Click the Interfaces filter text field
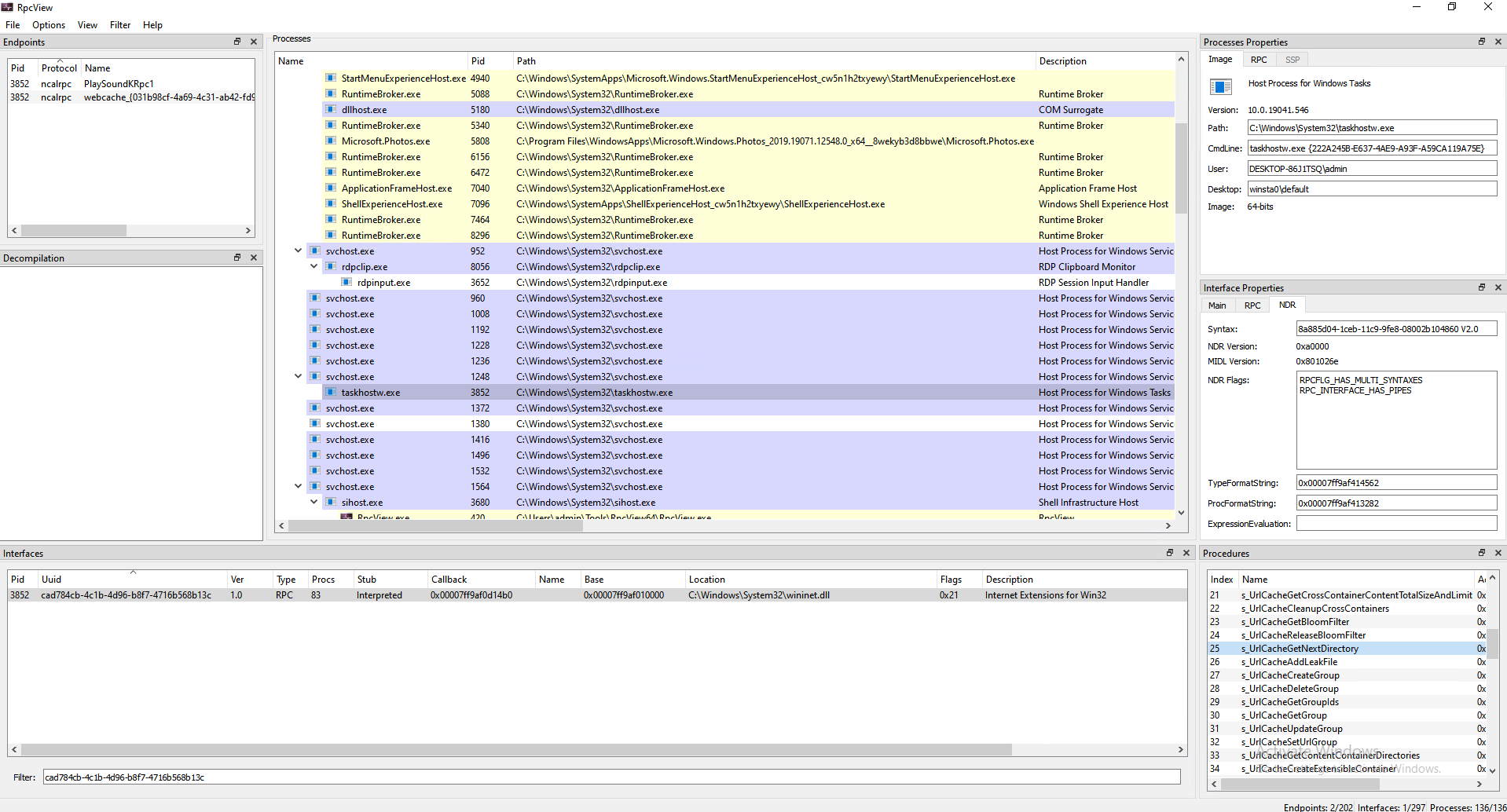 [610, 777]
